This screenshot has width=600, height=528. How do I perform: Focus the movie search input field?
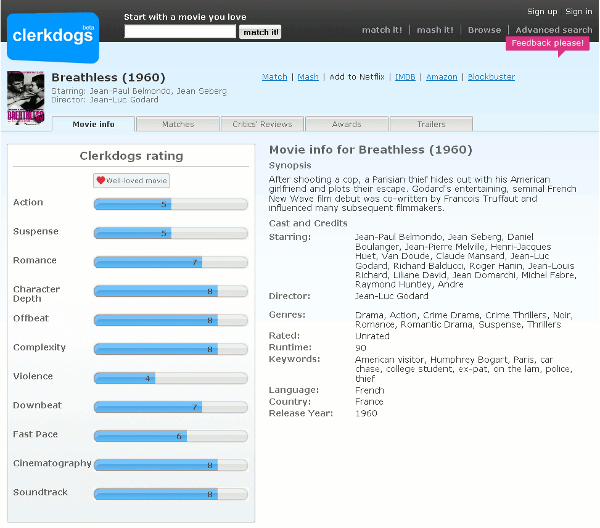coord(180,31)
